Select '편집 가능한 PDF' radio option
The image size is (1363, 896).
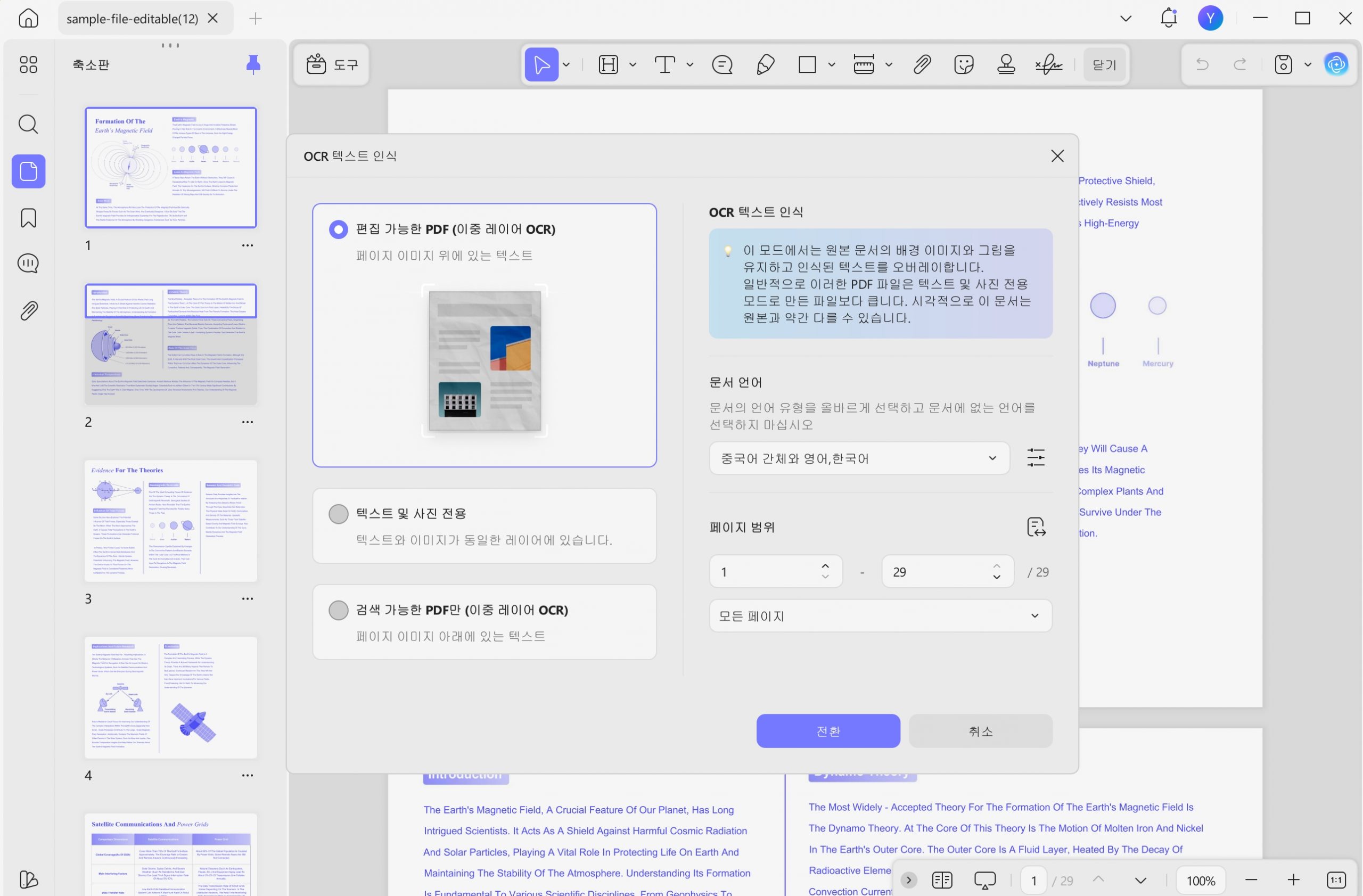pos(339,229)
